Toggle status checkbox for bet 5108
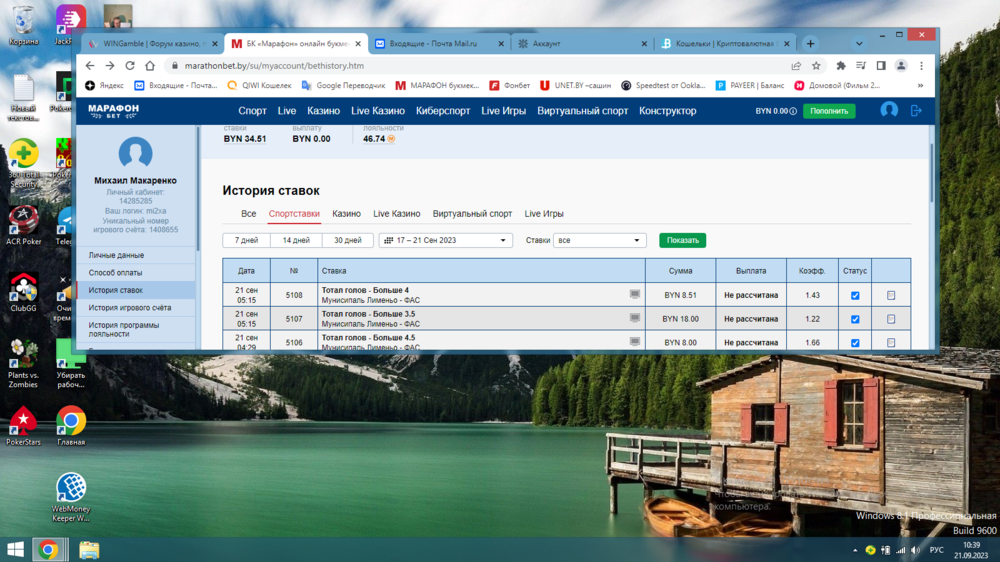 point(854,295)
